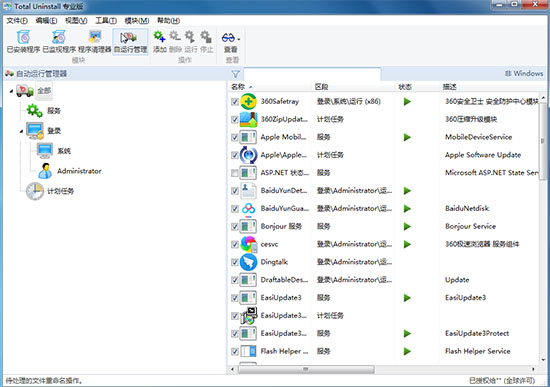Select the 全部 root node
Screen dimensions: 550x387
(x=34, y=91)
